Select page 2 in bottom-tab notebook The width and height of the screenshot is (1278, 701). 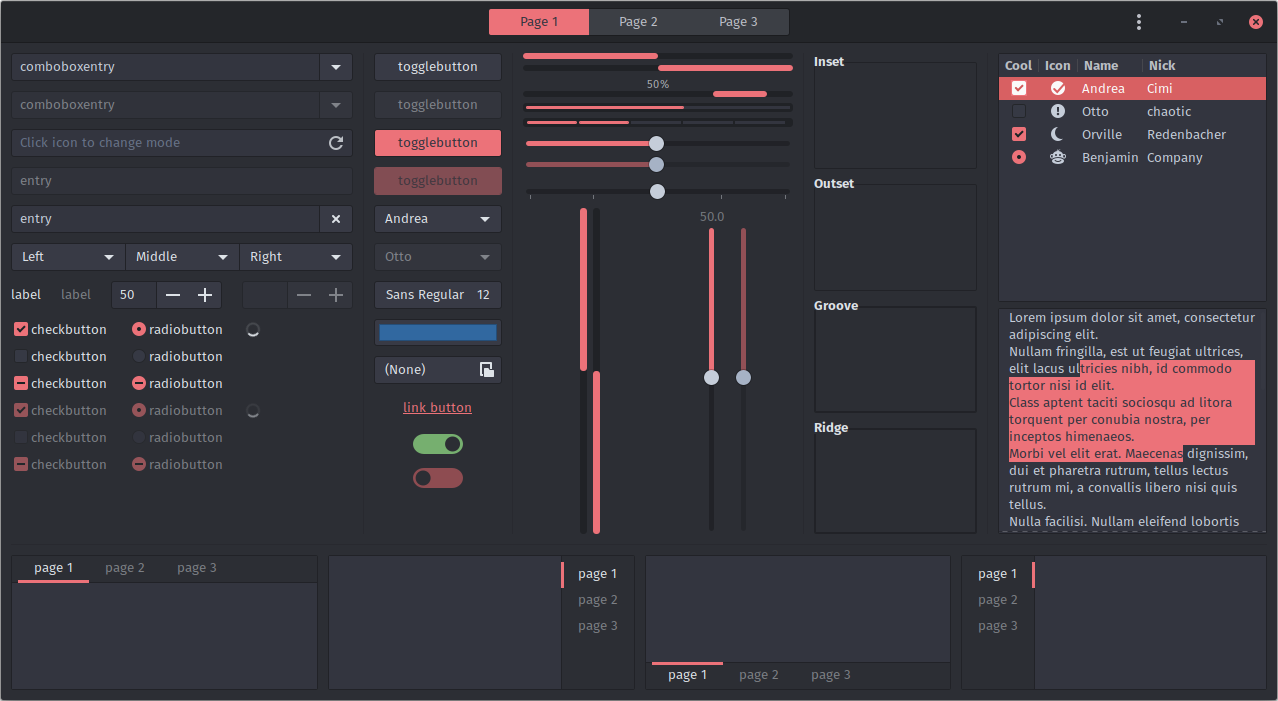click(759, 675)
